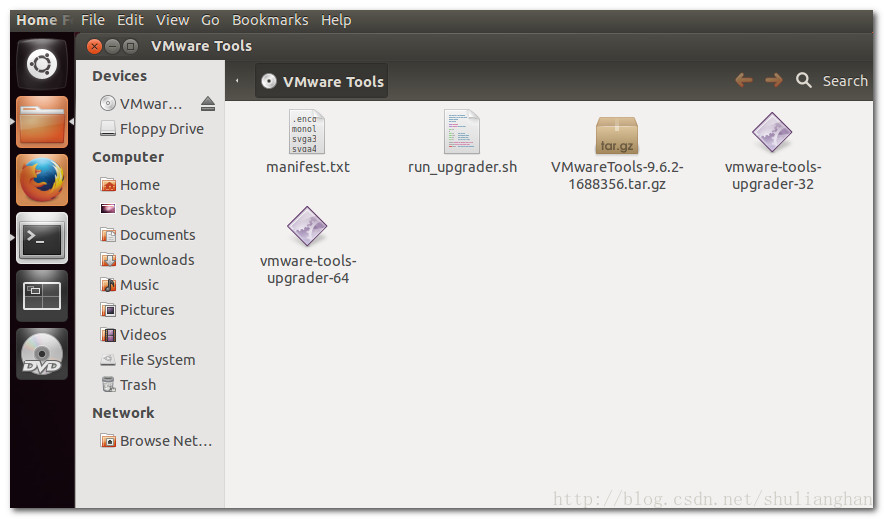Screen dimensions: 884x519
Task: Close the VMware Tools window
Action: 95,46
